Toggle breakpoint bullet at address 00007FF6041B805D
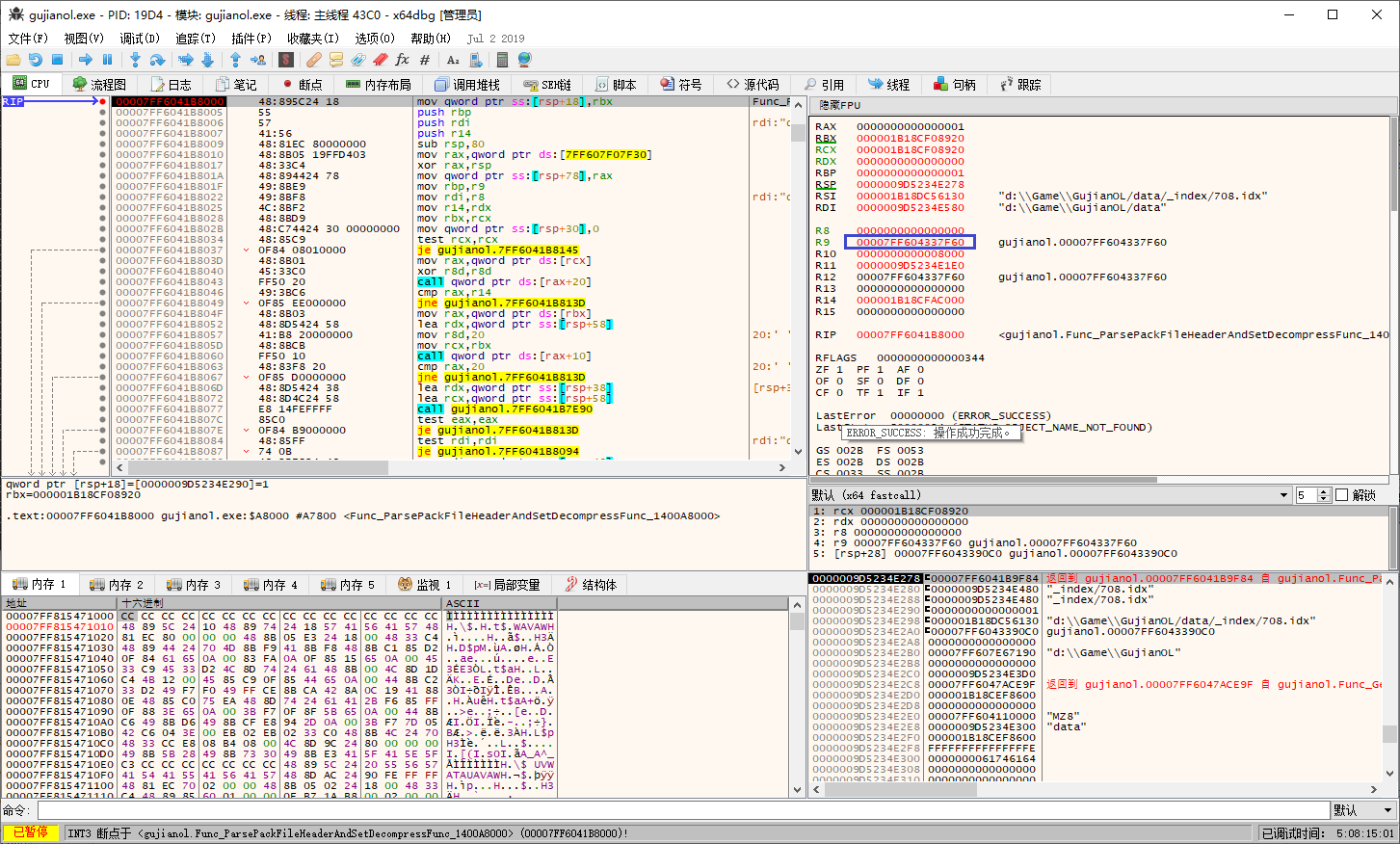Image resolution: width=1400 pixels, height=844 pixels. pos(103,346)
